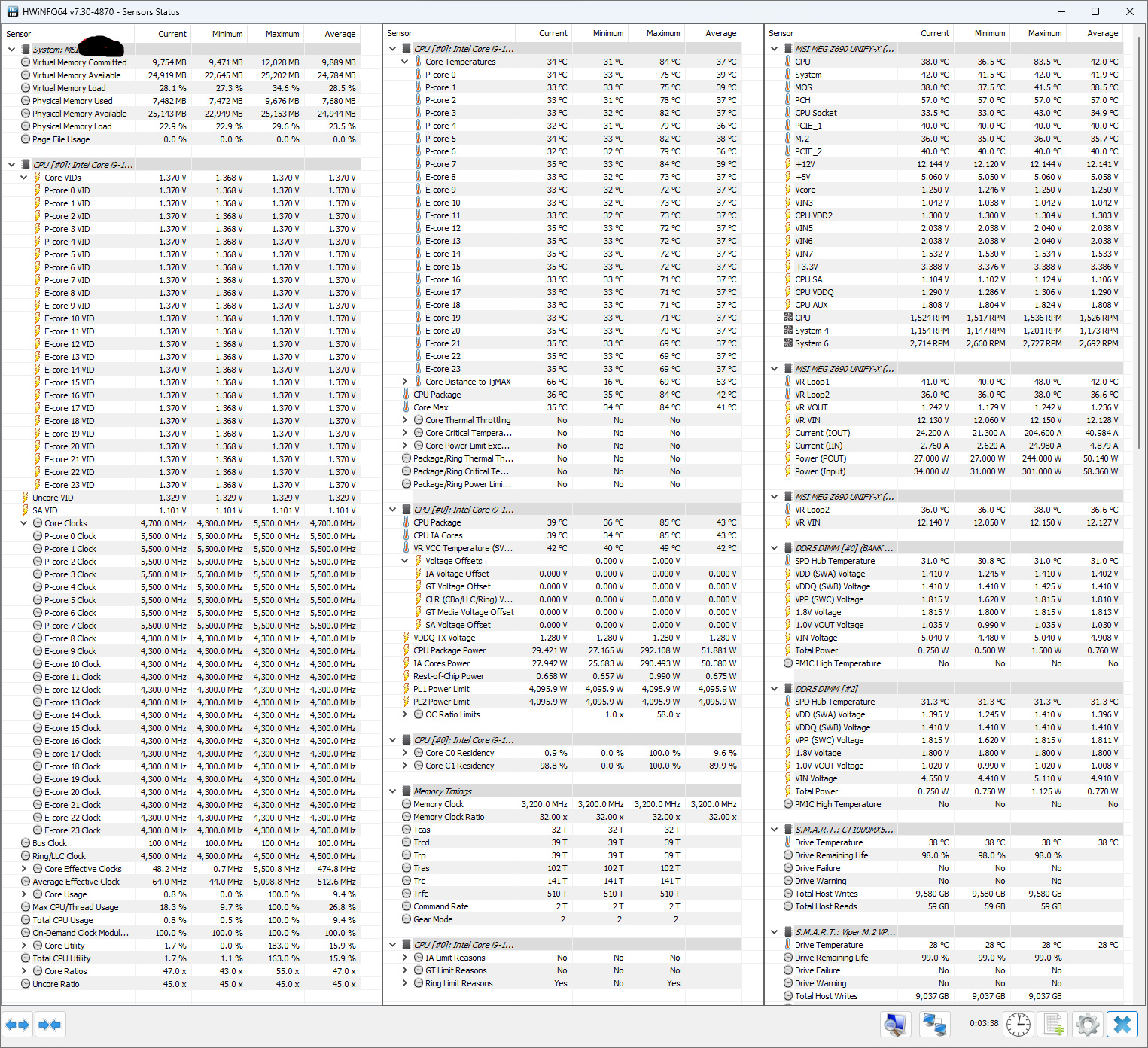Reset the clock timer icon

[x=1018, y=1025]
